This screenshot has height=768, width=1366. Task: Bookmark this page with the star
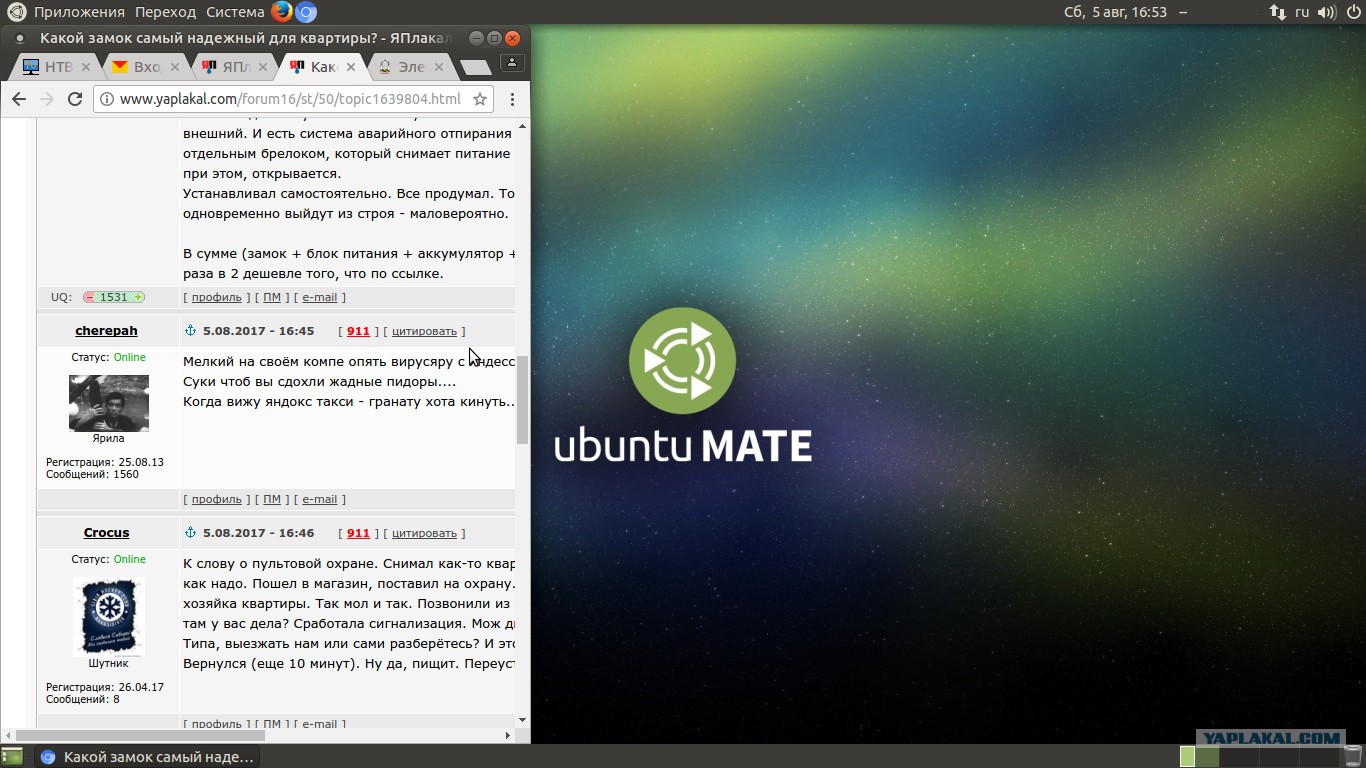(480, 99)
